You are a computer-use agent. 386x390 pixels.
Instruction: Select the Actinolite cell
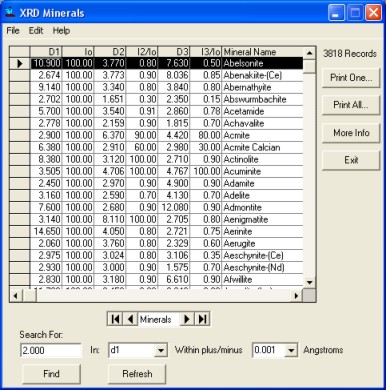(x=263, y=159)
